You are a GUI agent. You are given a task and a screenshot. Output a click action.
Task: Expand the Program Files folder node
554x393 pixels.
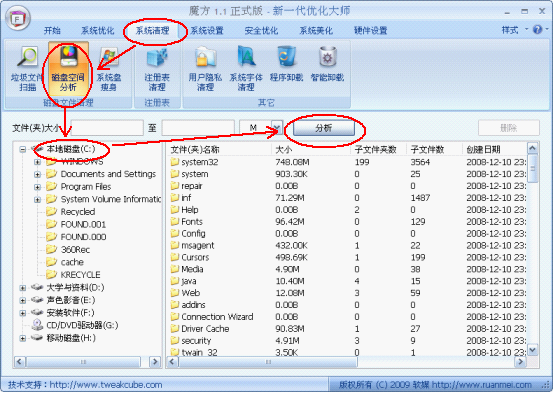pyautogui.click(x=37, y=187)
